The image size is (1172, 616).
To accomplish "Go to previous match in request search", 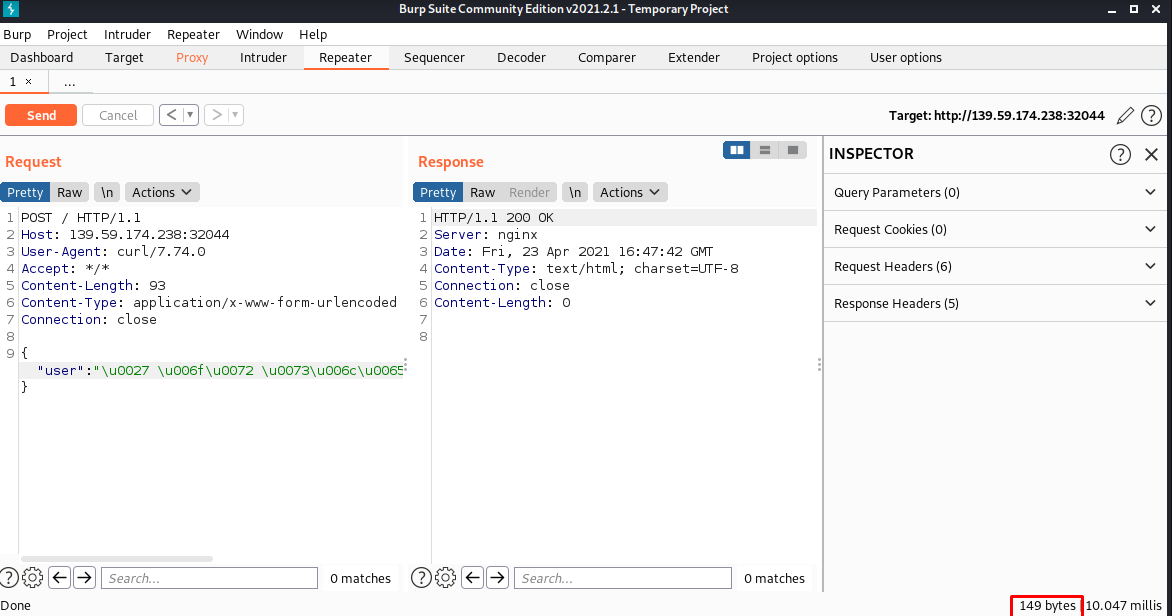I will coord(60,578).
